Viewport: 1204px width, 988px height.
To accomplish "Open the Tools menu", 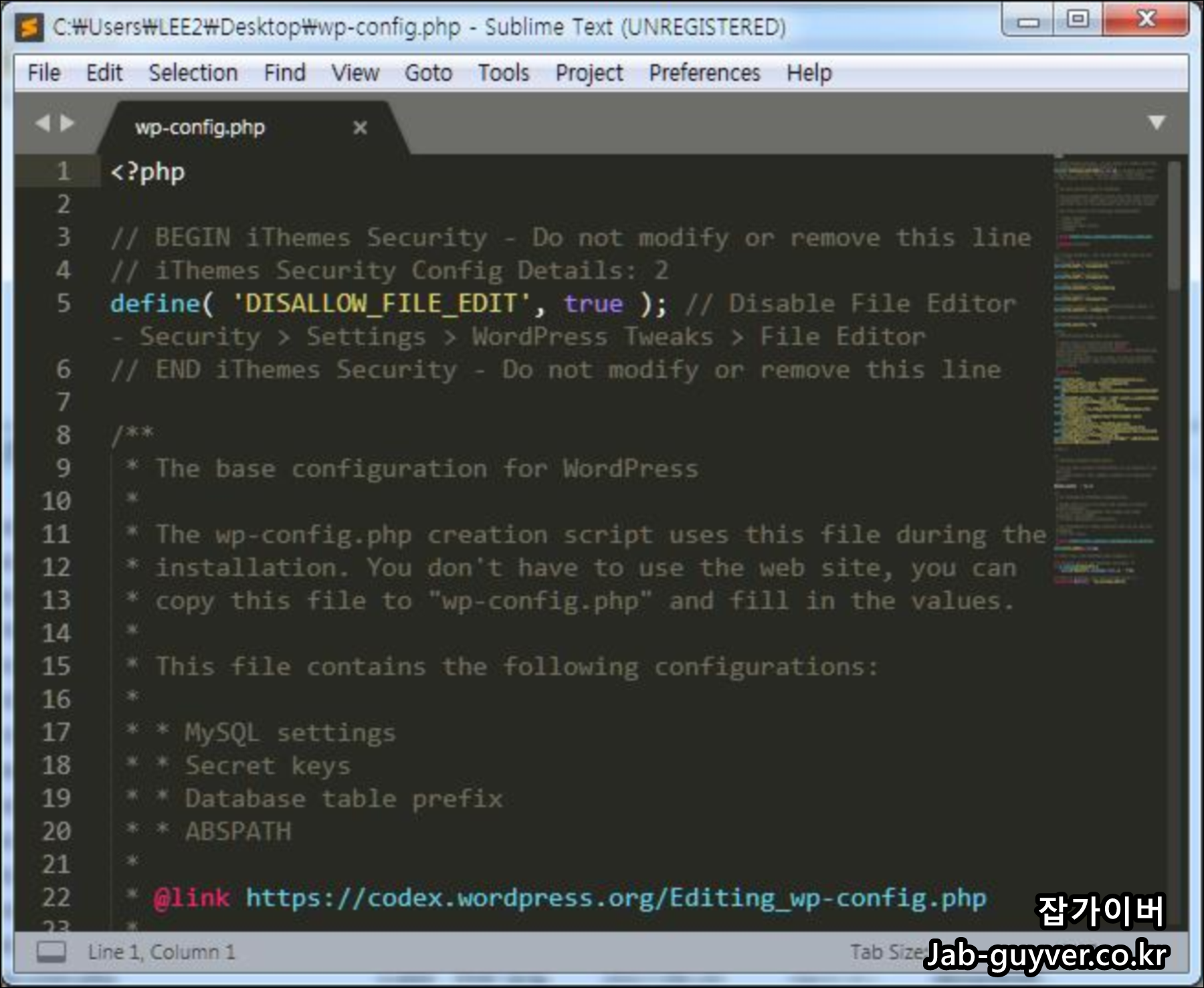I will pyautogui.click(x=504, y=72).
